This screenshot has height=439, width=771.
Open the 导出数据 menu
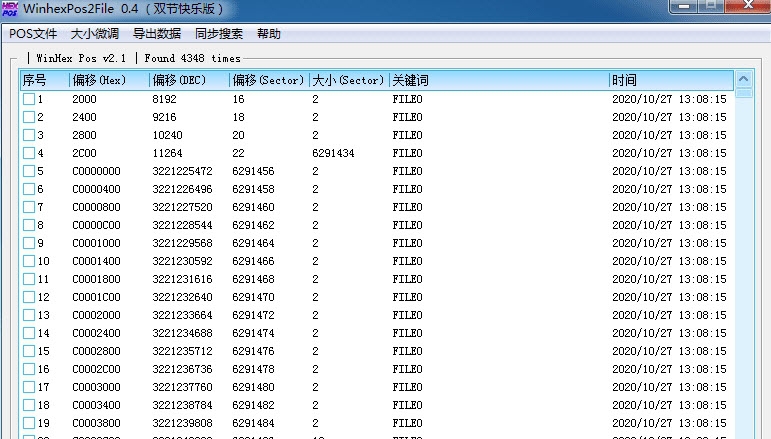tap(157, 34)
